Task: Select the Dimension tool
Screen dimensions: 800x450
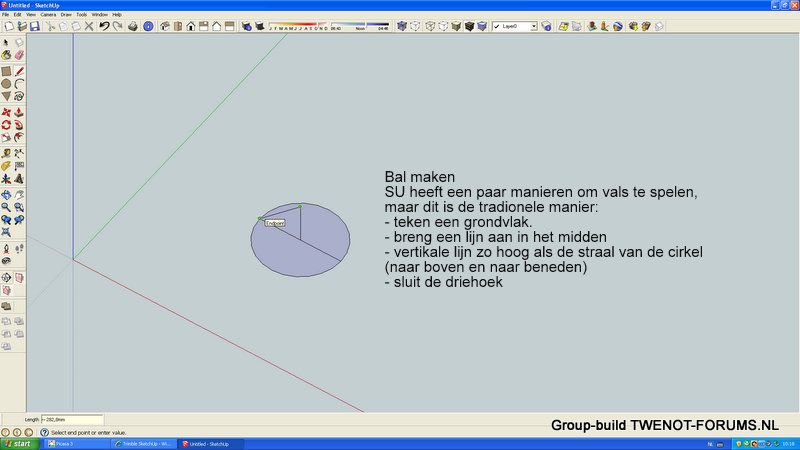Action: tap(19, 154)
